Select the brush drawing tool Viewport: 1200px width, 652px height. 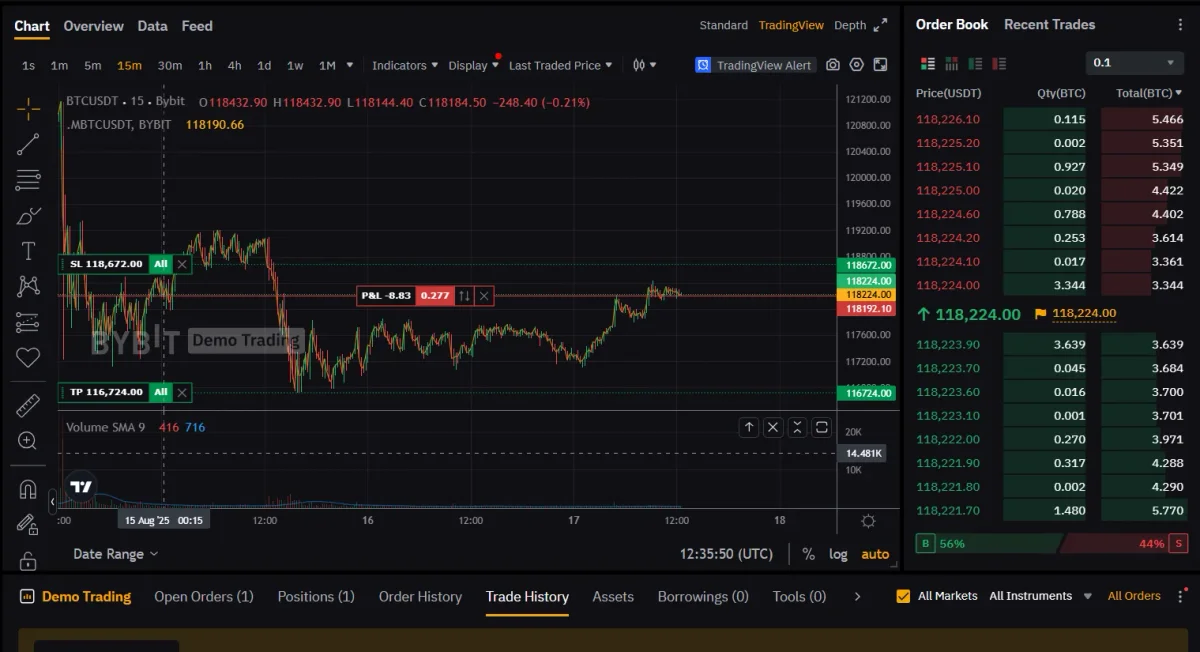click(x=28, y=216)
